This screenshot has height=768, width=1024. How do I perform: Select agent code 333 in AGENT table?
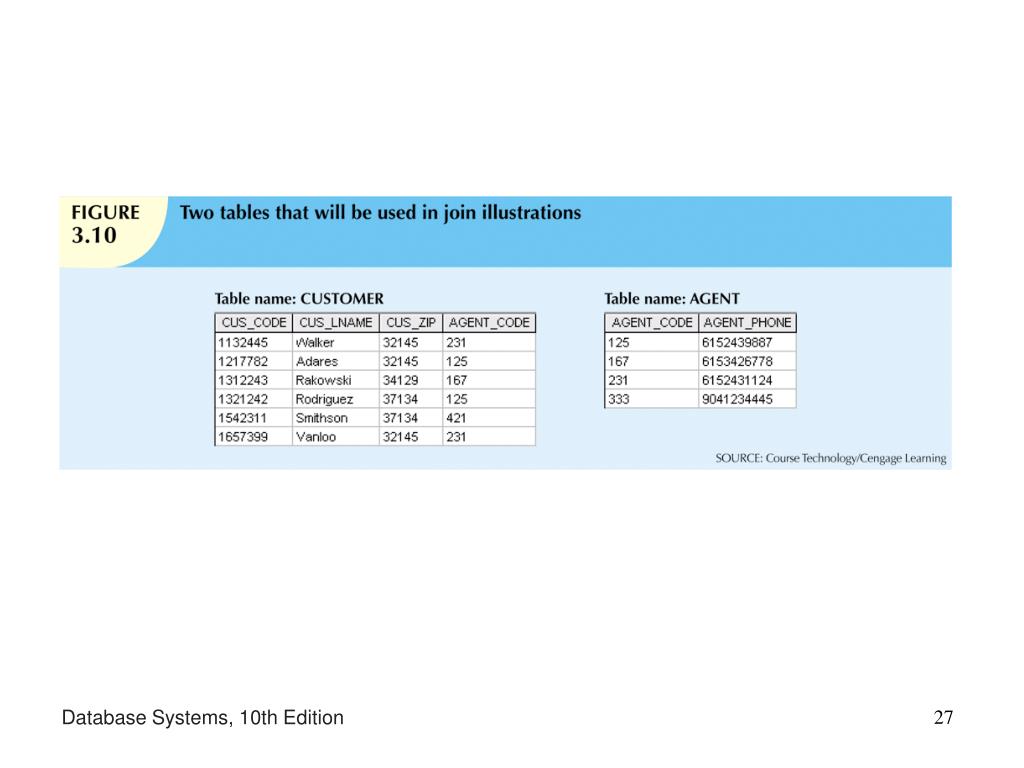pos(652,399)
